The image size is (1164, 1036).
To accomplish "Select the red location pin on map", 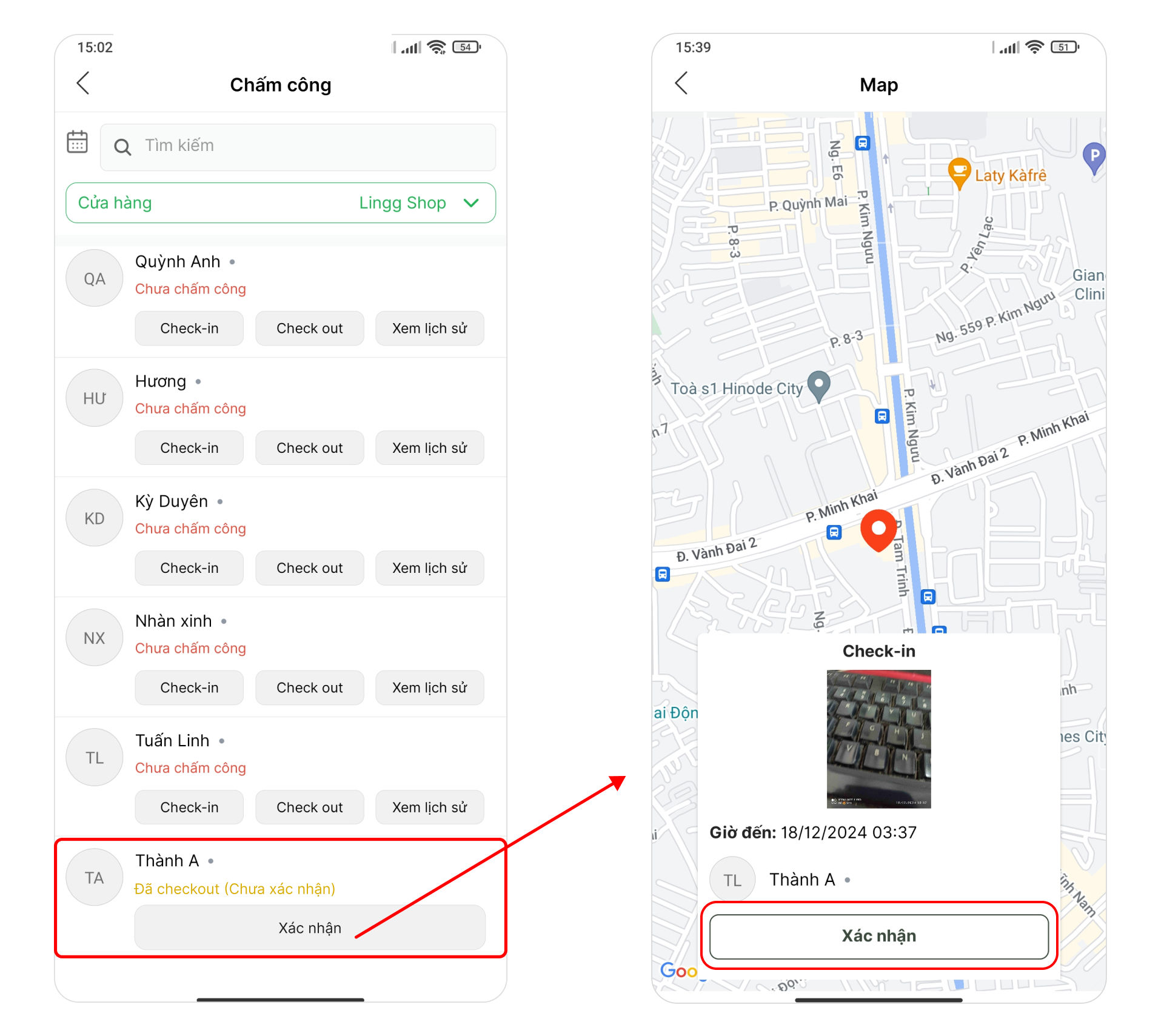I will click(x=878, y=530).
